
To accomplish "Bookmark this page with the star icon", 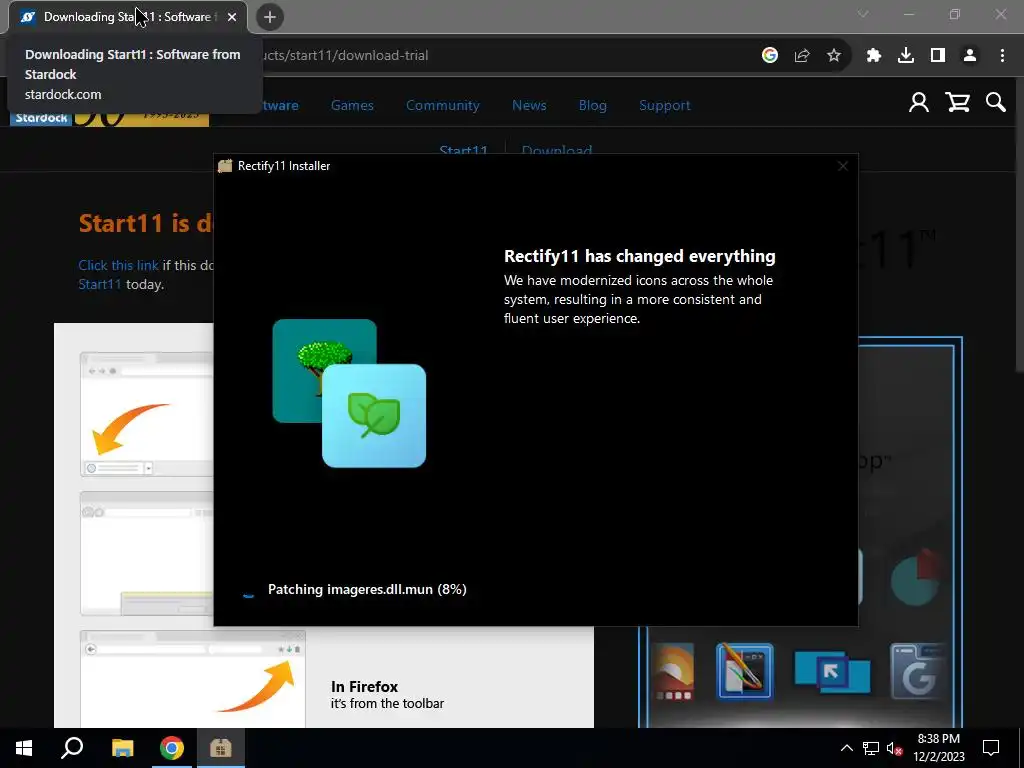I will 834,56.
